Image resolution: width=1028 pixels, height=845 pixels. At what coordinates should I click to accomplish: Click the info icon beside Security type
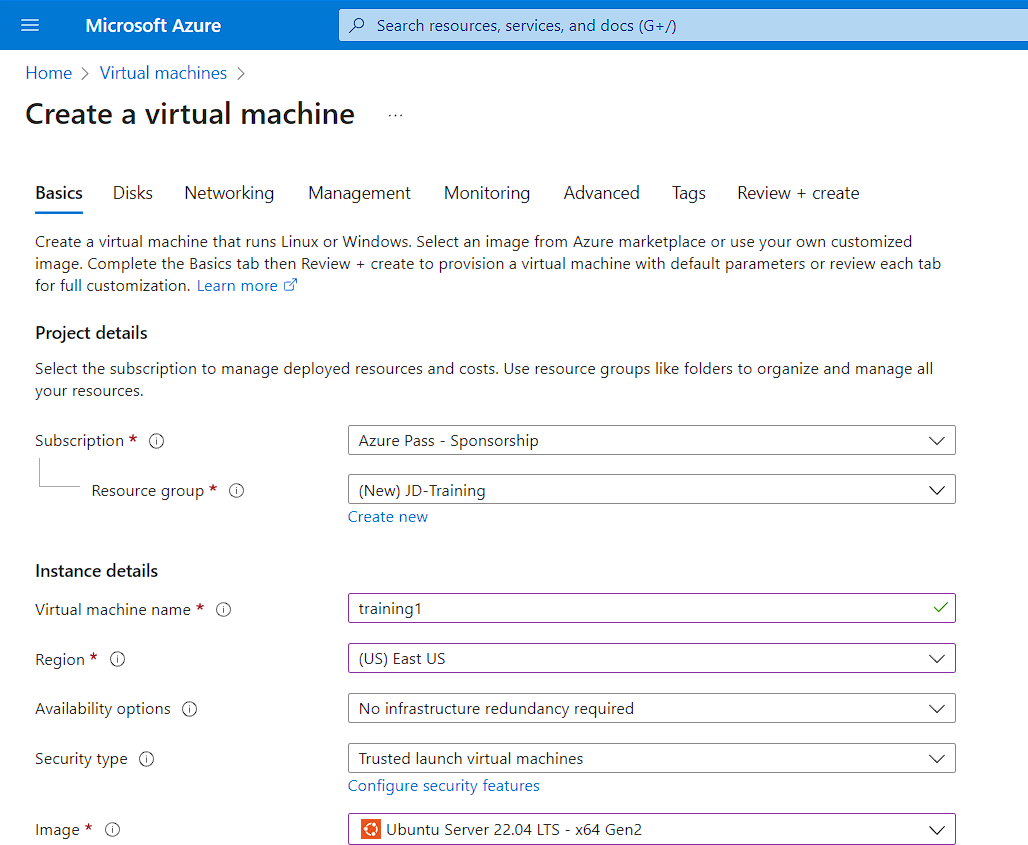coord(146,758)
